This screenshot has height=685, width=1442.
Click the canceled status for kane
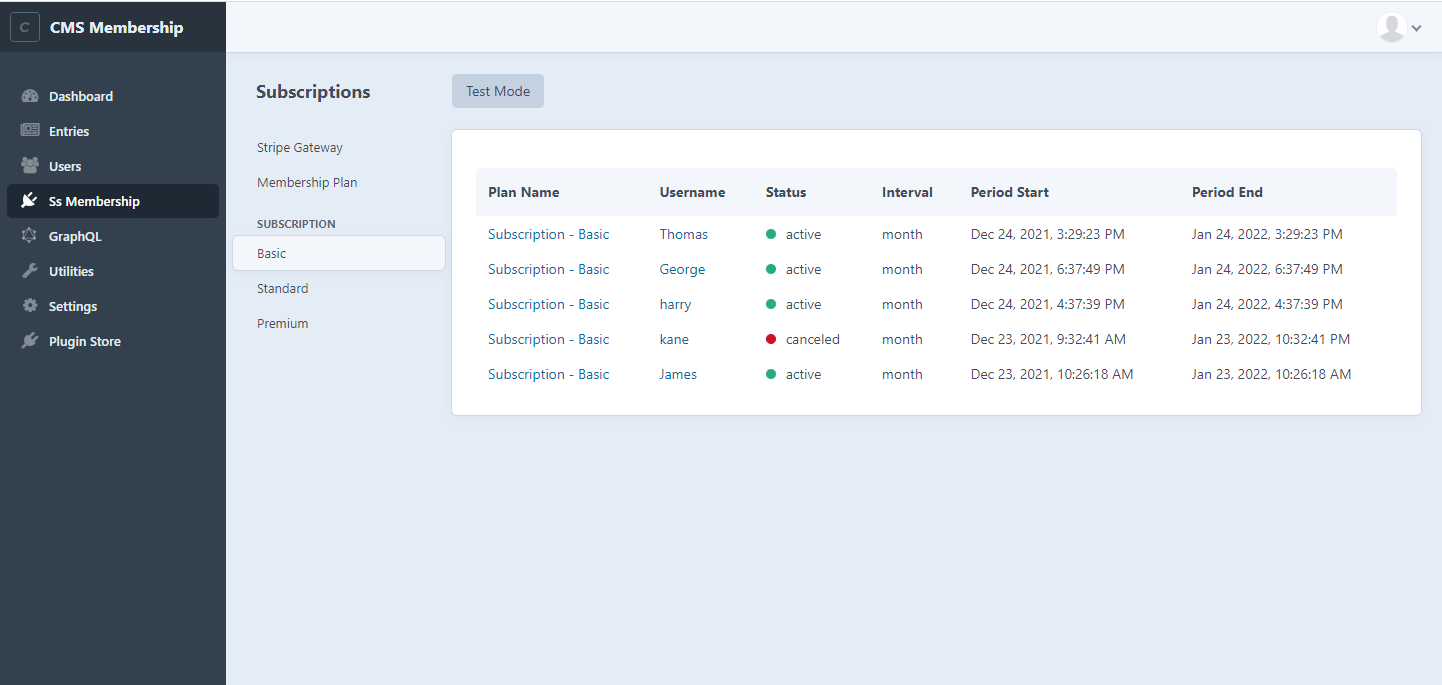[x=803, y=339]
